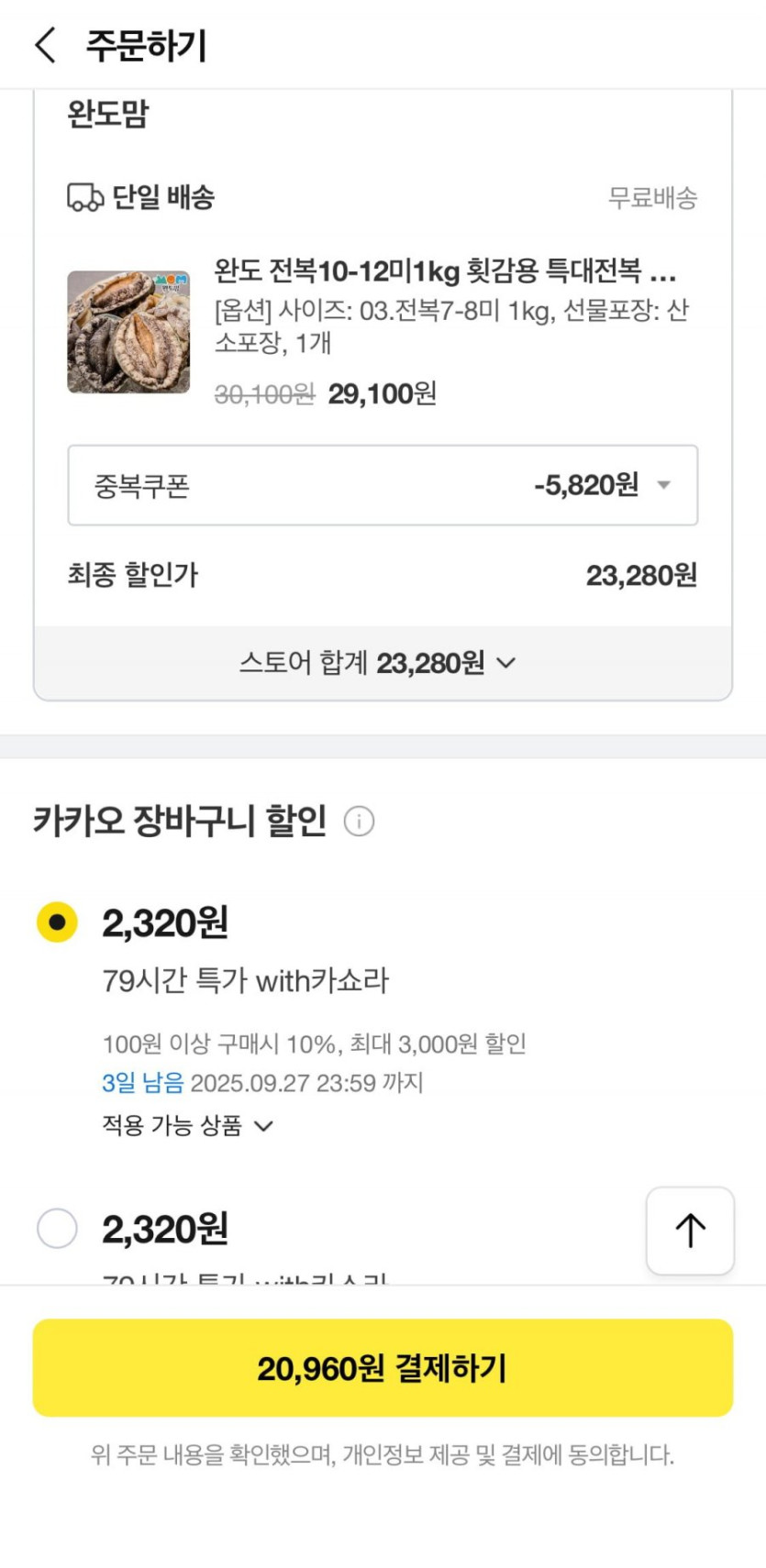Image resolution: width=766 pixels, height=1568 pixels.
Task: Go back using the header arrow
Action: click(x=45, y=45)
